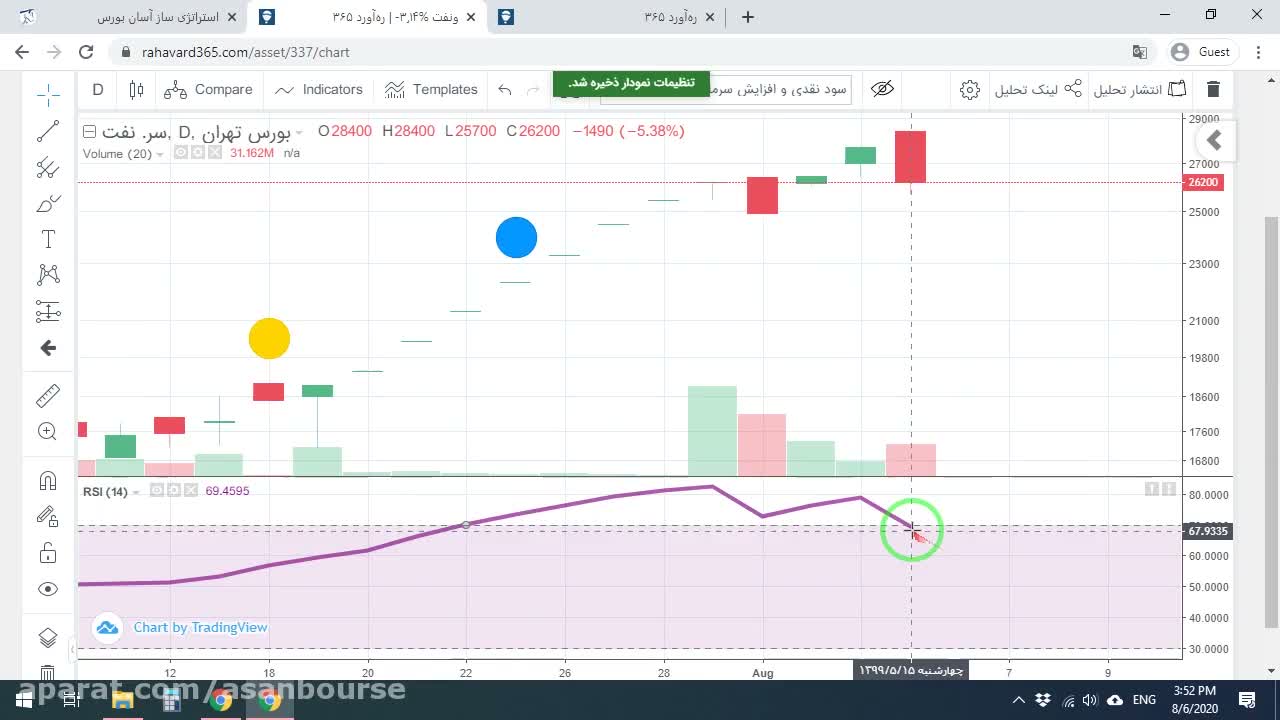This screenshot has height=720, width=1280.
Task: Select the trend line drawing tool
Action: (48, 131)
